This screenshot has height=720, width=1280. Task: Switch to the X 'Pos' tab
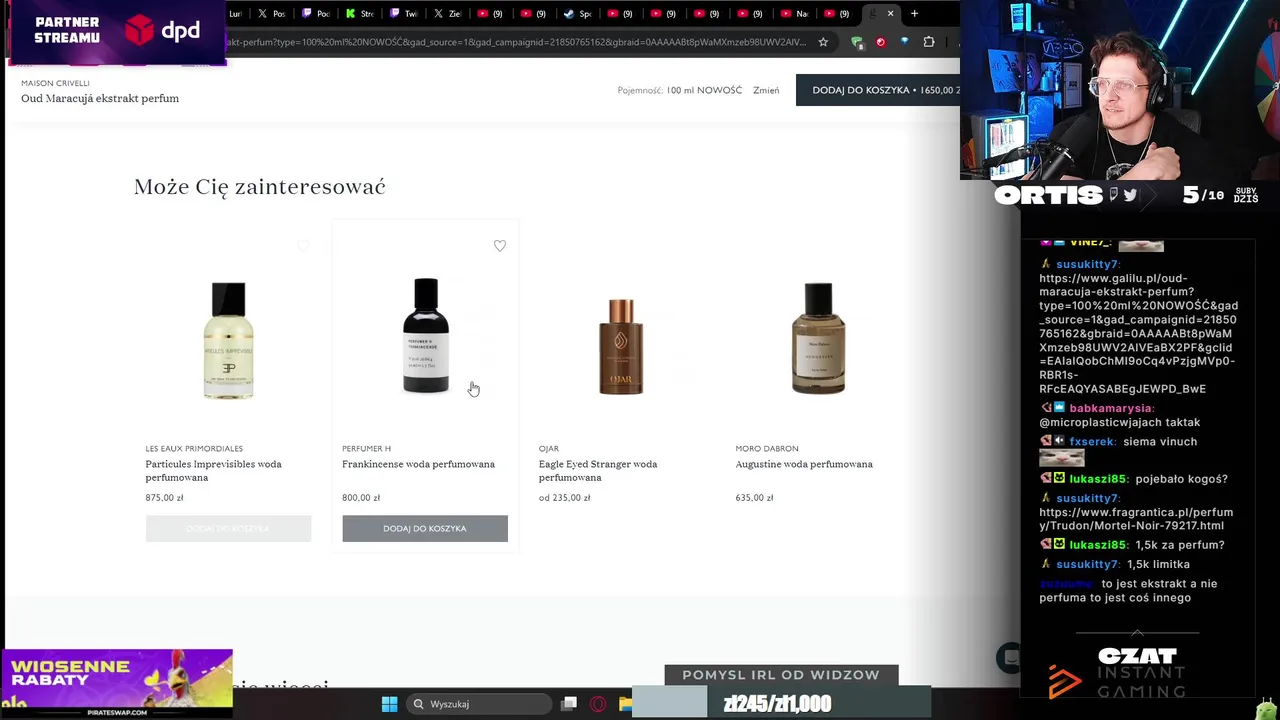[272, 14]
